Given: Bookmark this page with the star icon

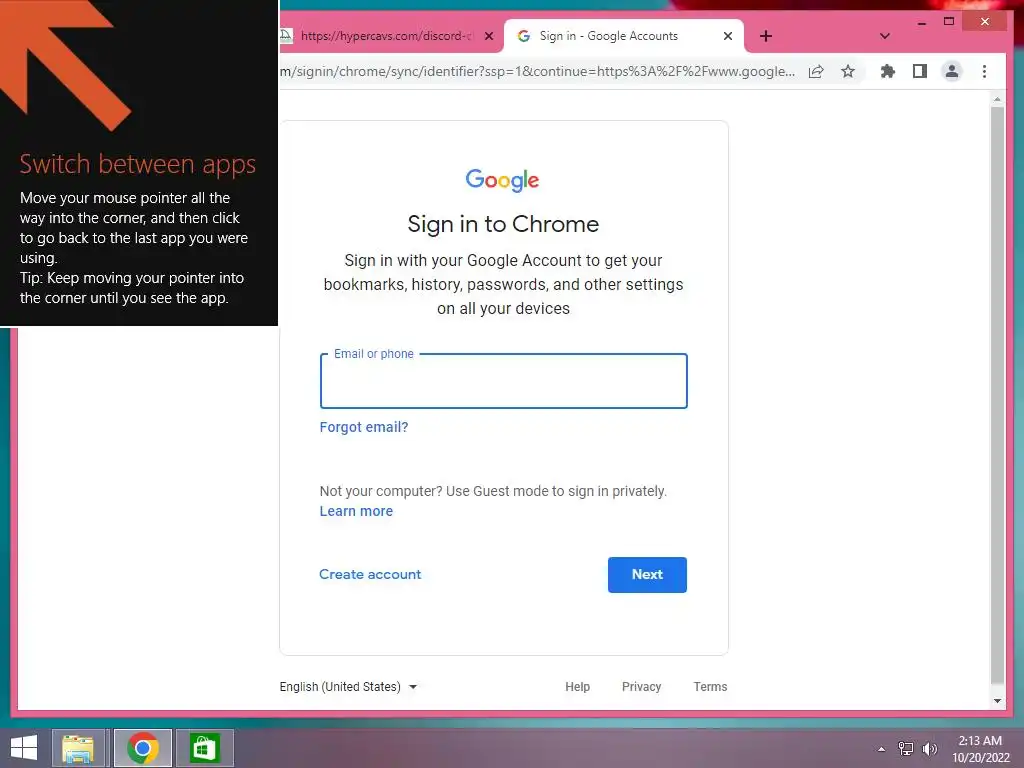Looking at the screenshot, I should (x=848, y=71).
